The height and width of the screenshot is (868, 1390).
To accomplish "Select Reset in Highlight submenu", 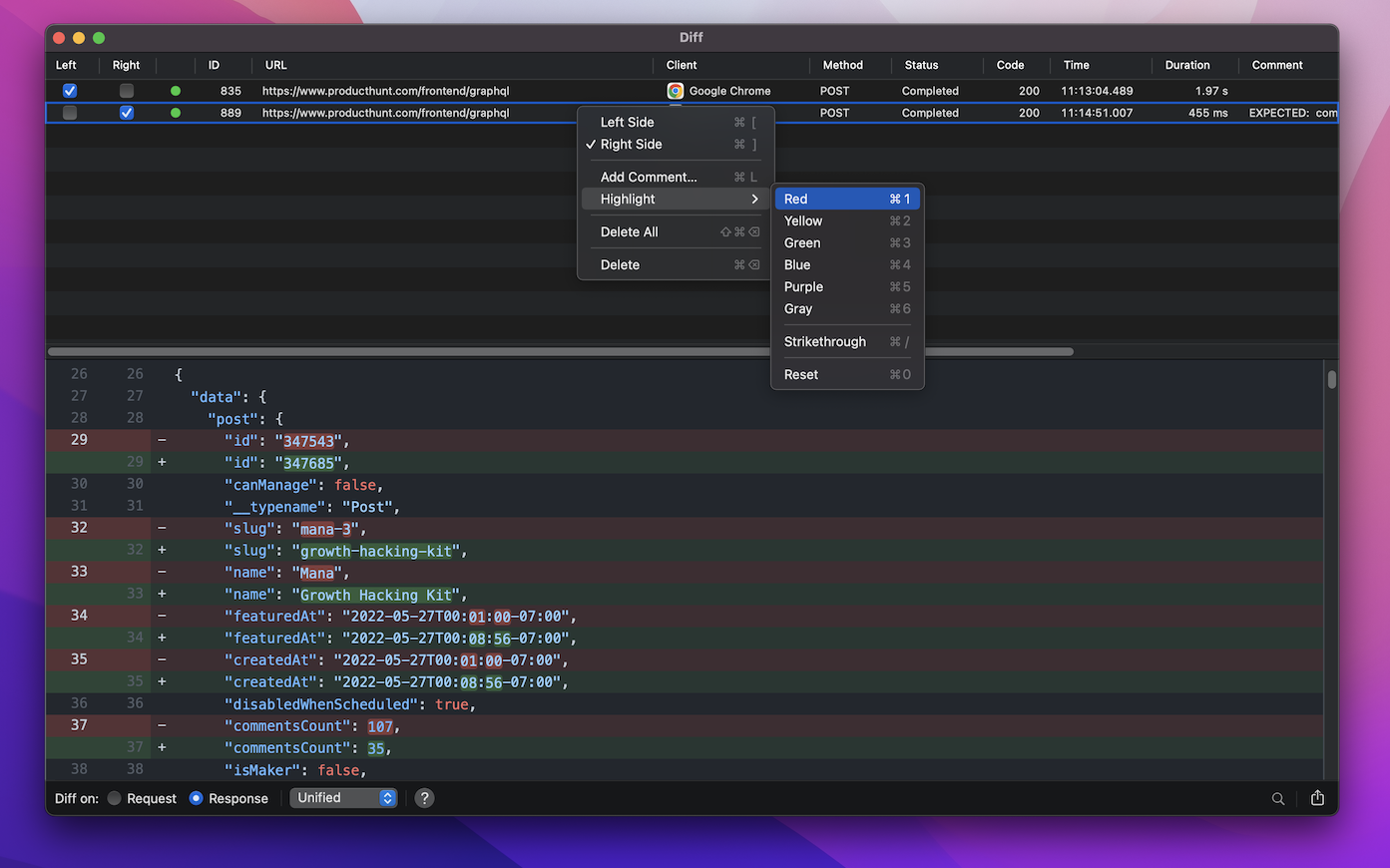I will pos(847,374).
